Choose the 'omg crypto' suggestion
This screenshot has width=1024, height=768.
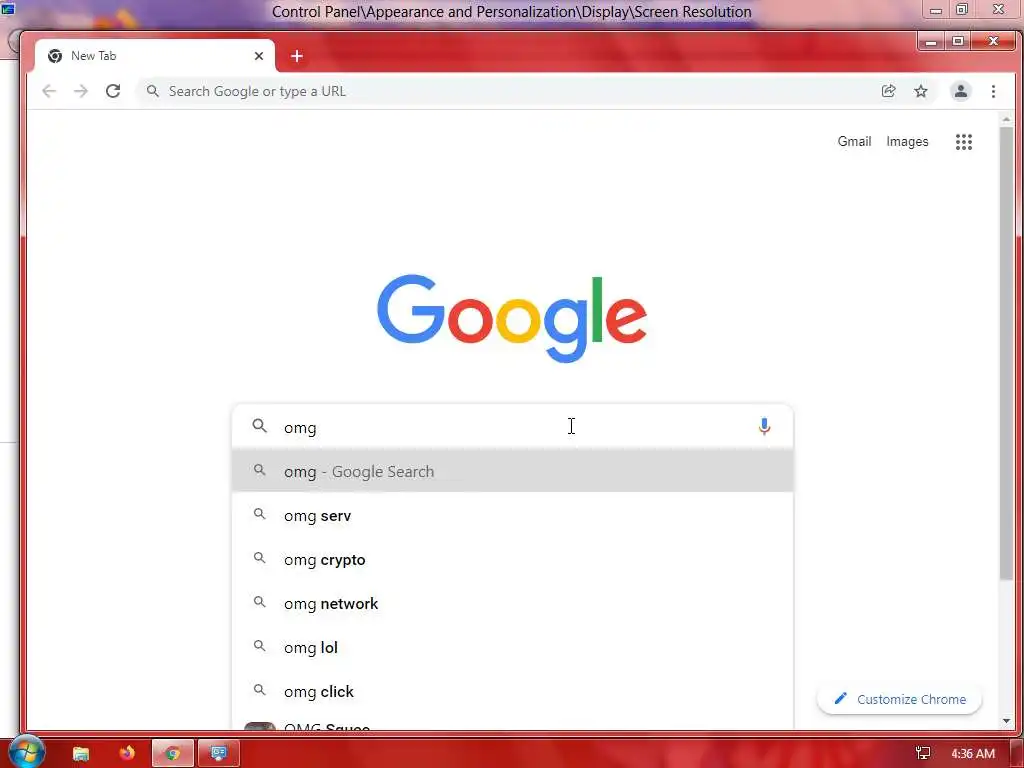513,560
